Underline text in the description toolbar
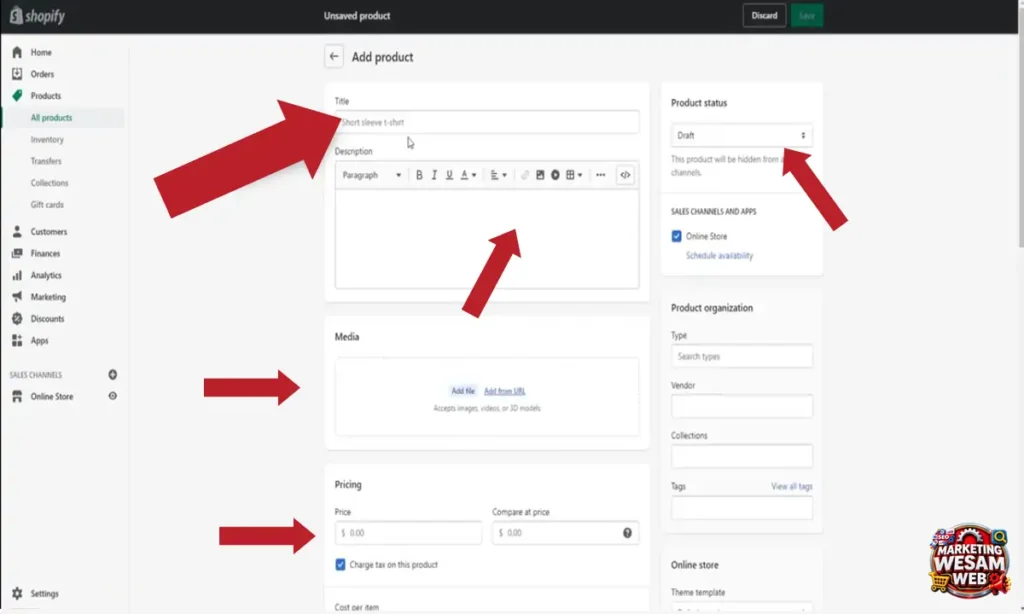The image size is (1024, 614). (x=449, y=175)
